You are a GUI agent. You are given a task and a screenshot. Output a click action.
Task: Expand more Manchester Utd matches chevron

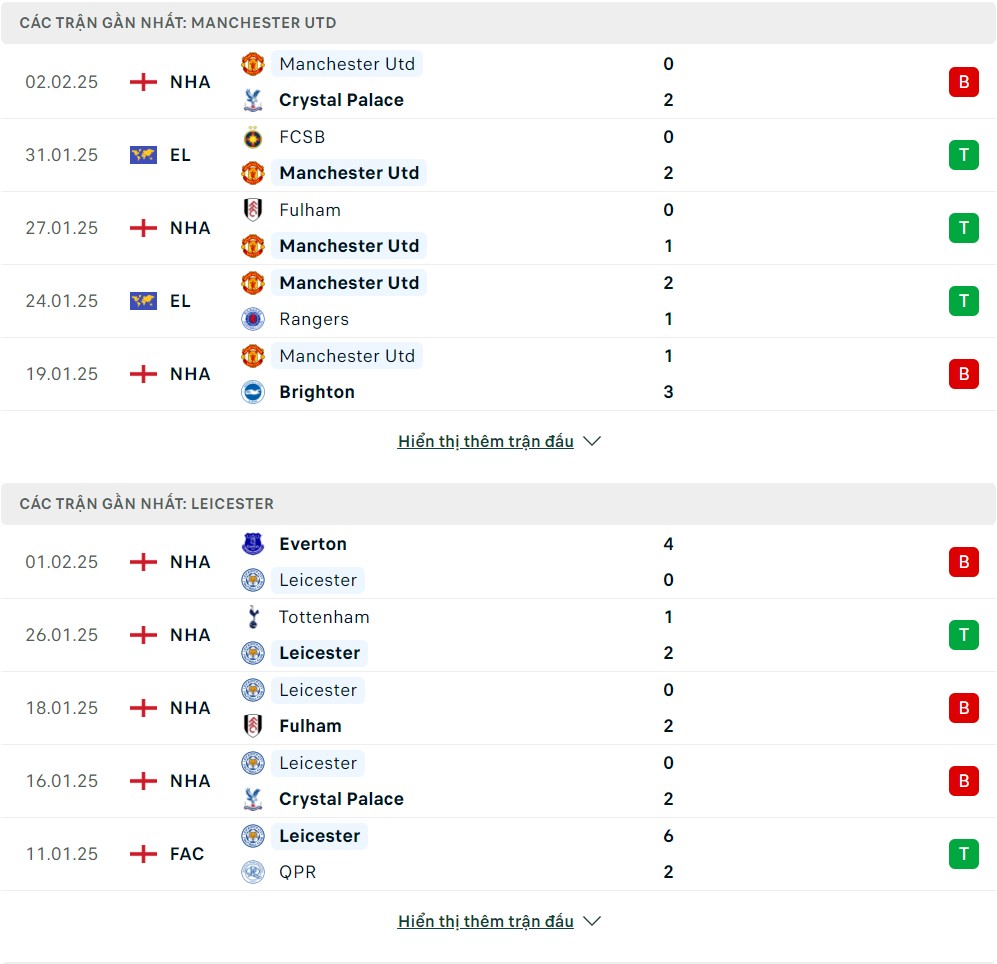pos(591,441)
